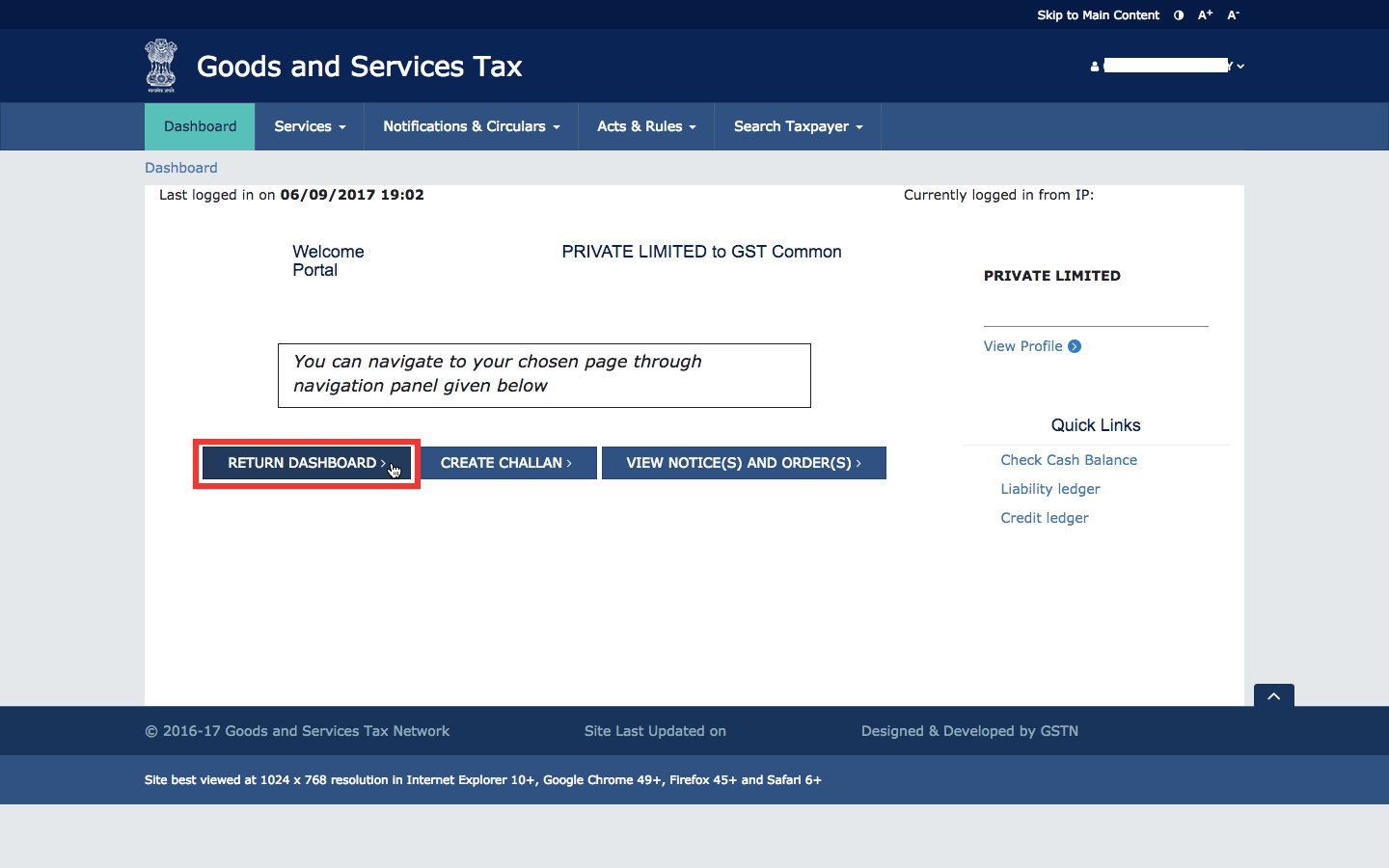Click the CREATE CHALLAN button
Screen dimensions: 1389x868
coord(507,463)
